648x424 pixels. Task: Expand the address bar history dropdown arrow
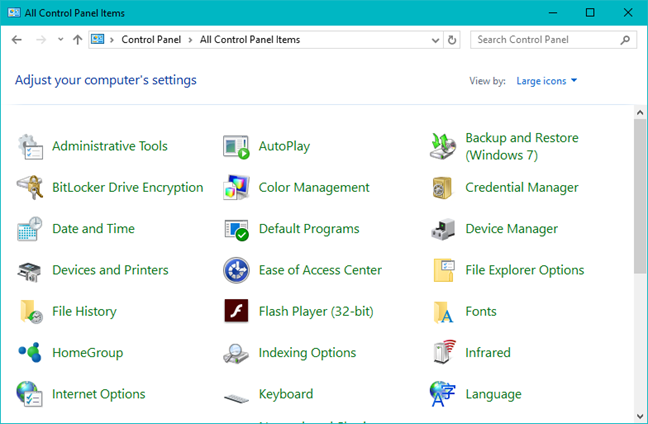point(436,40)
